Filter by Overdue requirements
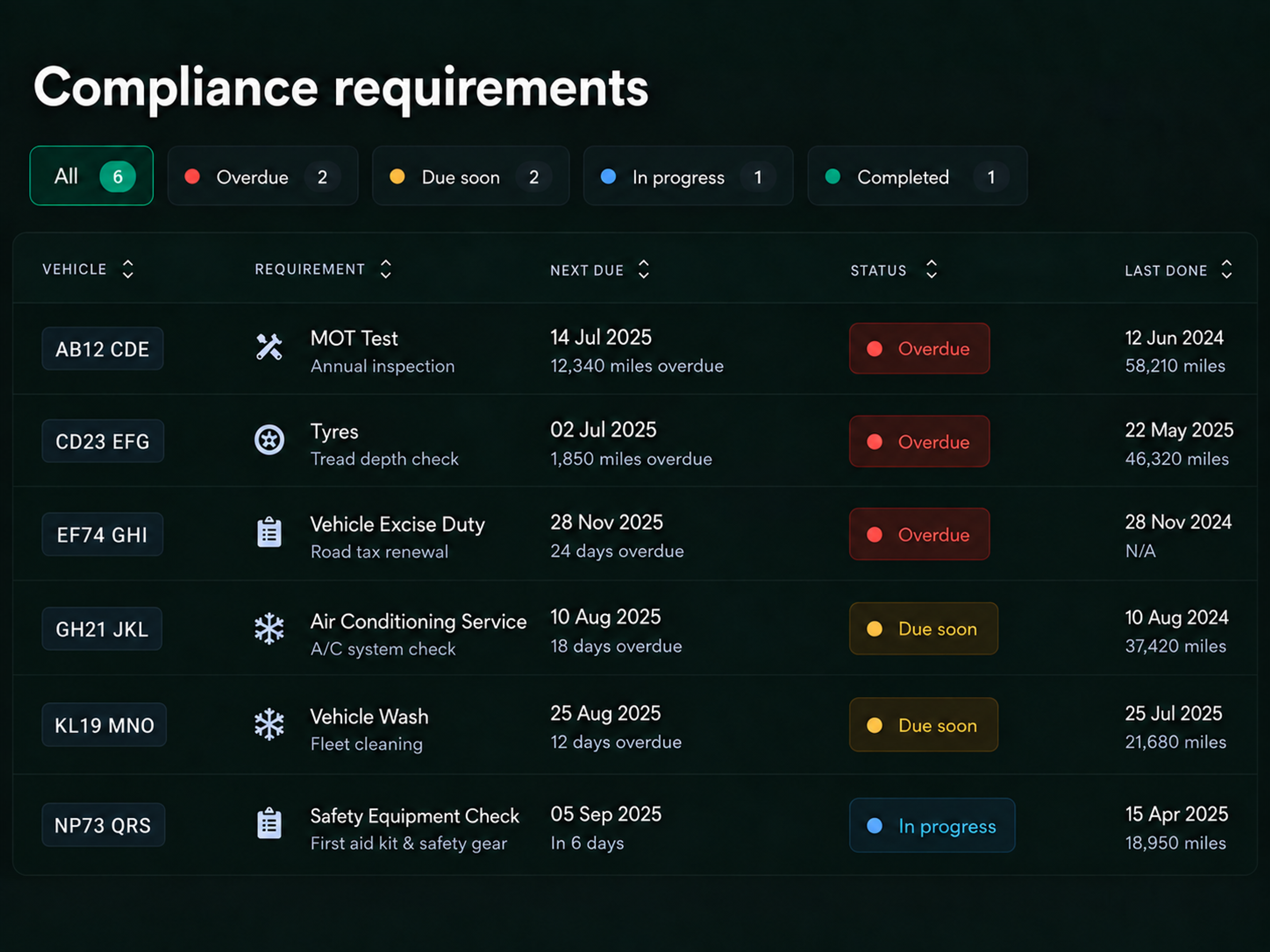The image size is (1270, 952). click(263, 176)
